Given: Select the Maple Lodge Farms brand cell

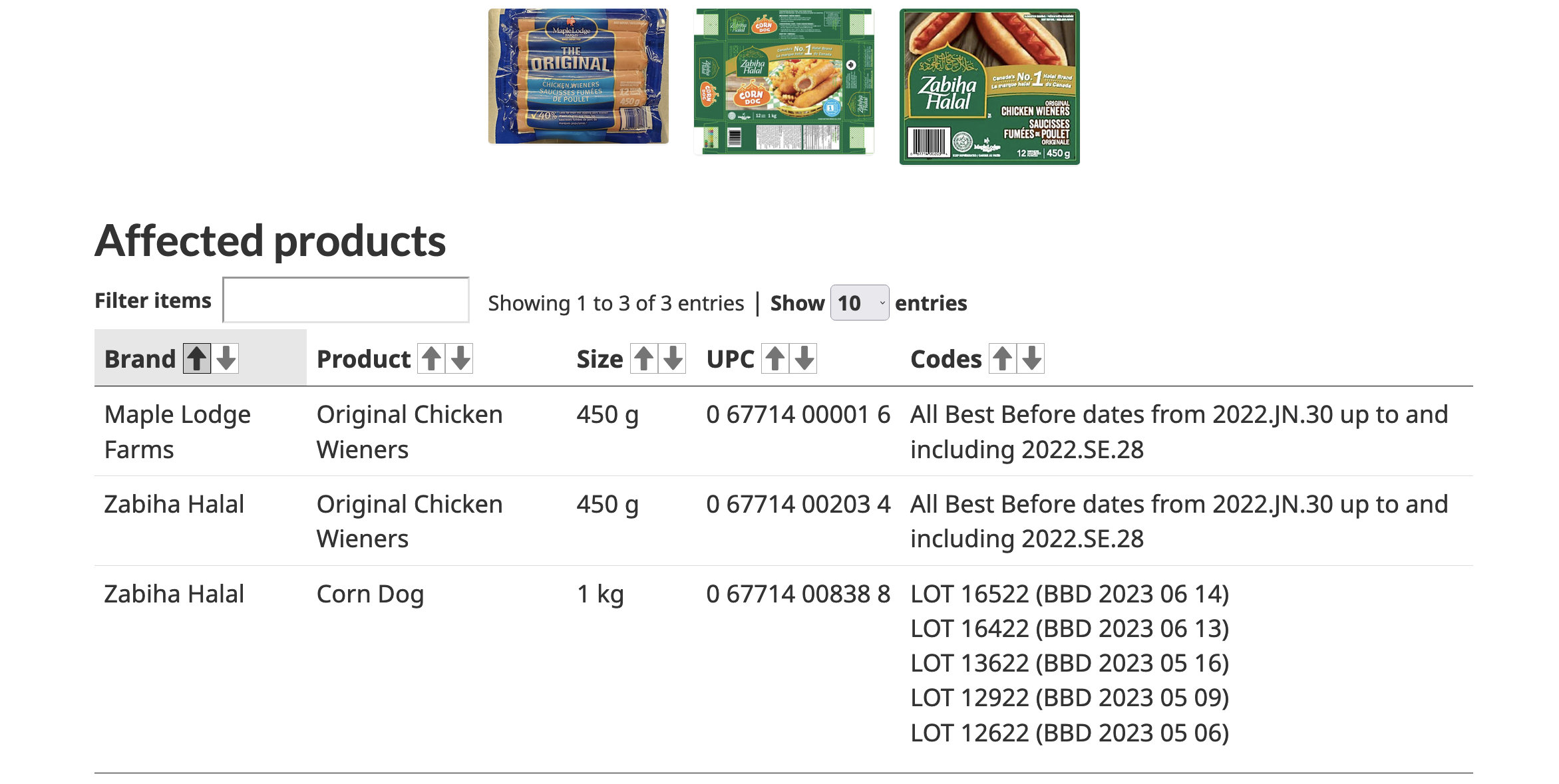Looking at the screenshot, I should 178,432.
